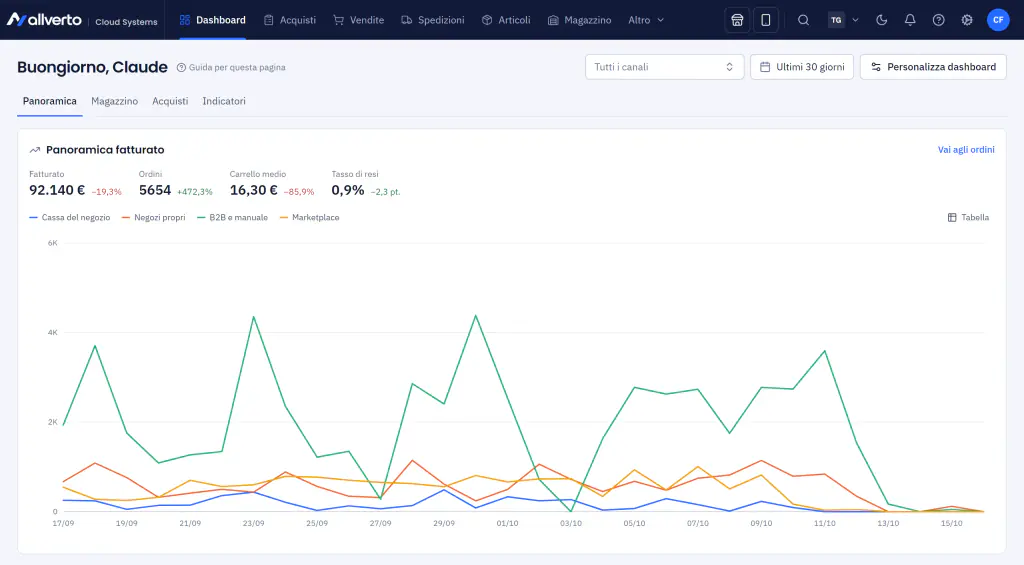Screen dimensions: 1024x565
Task: Select the Panoramica tab
Action: [x=50, y=101]
